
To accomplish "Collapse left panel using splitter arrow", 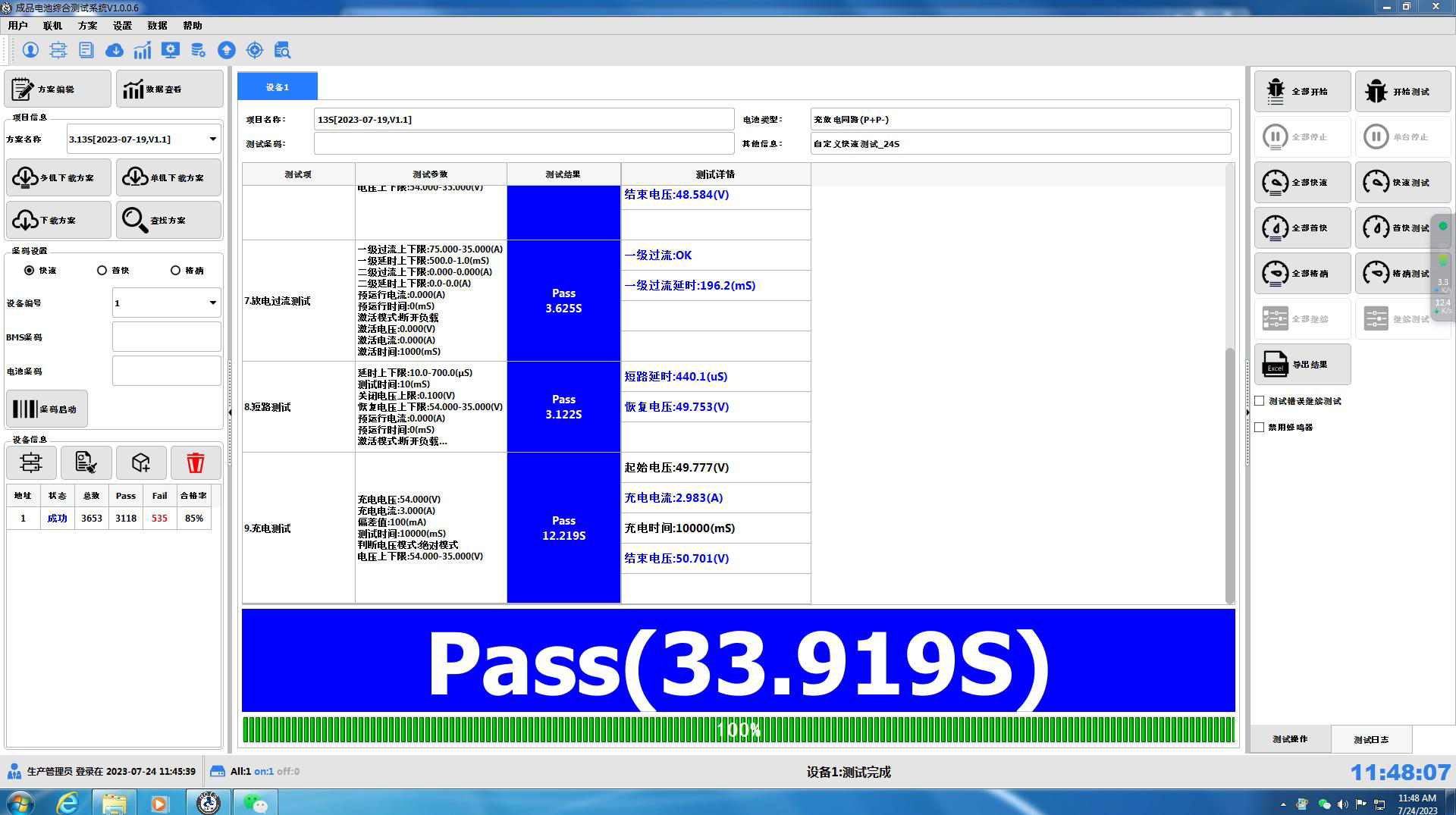I will point(231,412).
